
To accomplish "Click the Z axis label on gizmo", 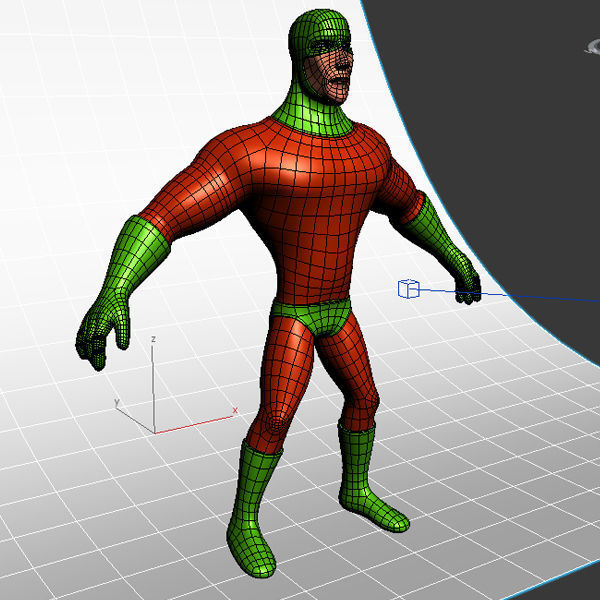I will 153,339.
